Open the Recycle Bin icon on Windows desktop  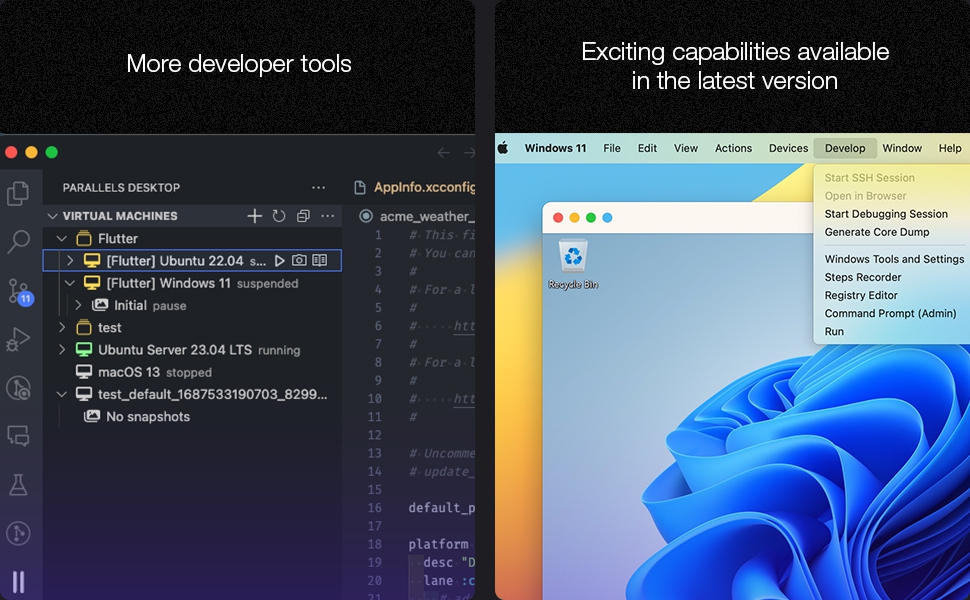point(573,265)
